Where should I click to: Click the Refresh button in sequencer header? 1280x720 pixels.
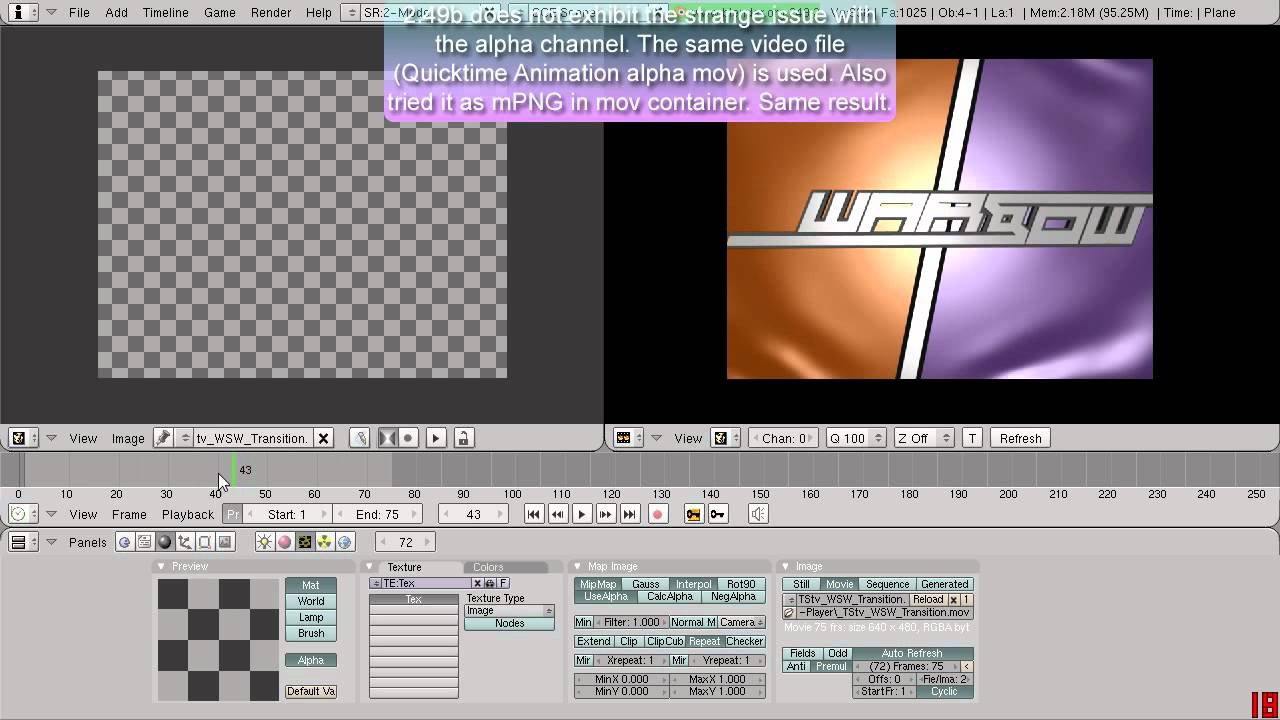point(1020,438)
